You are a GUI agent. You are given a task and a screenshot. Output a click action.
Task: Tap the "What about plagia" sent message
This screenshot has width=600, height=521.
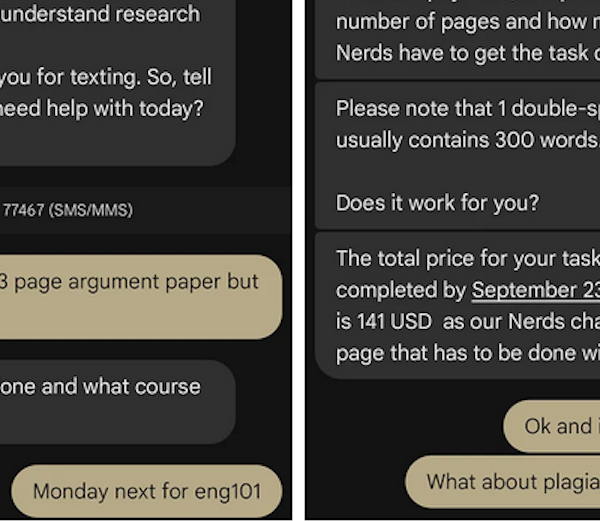click(x=512, y=481)
